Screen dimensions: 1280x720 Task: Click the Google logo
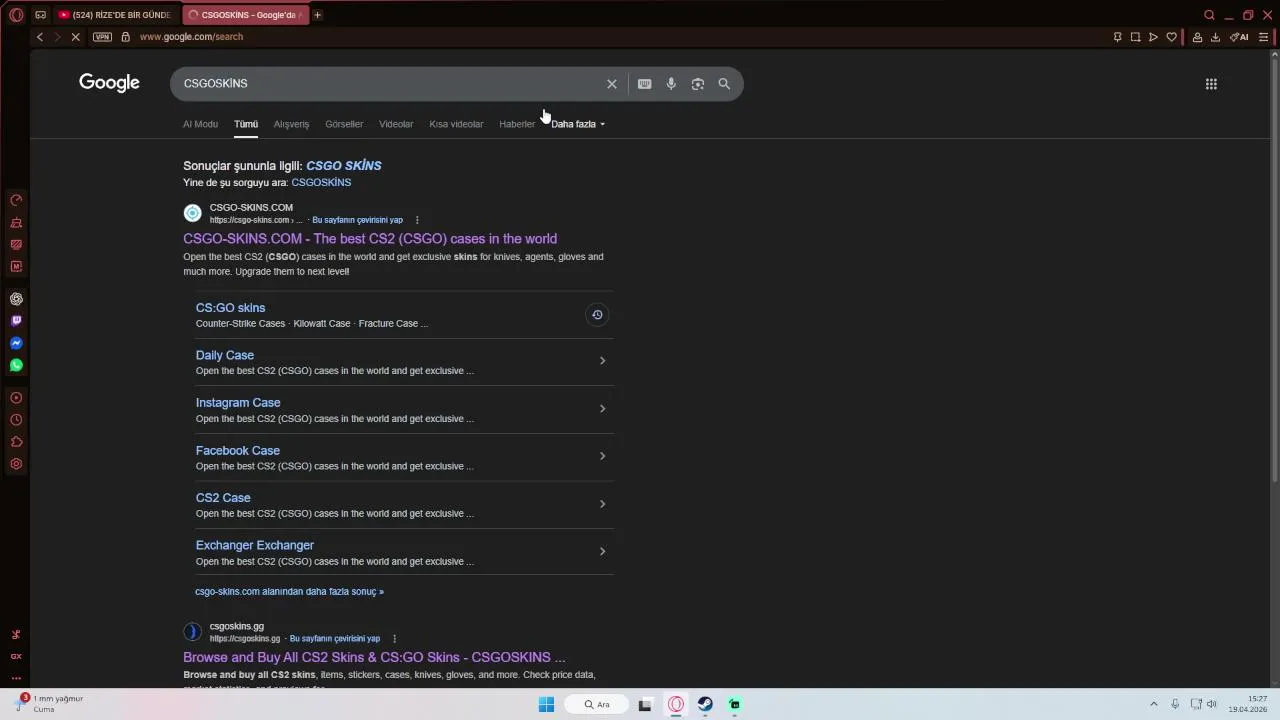tap(109, 83)
